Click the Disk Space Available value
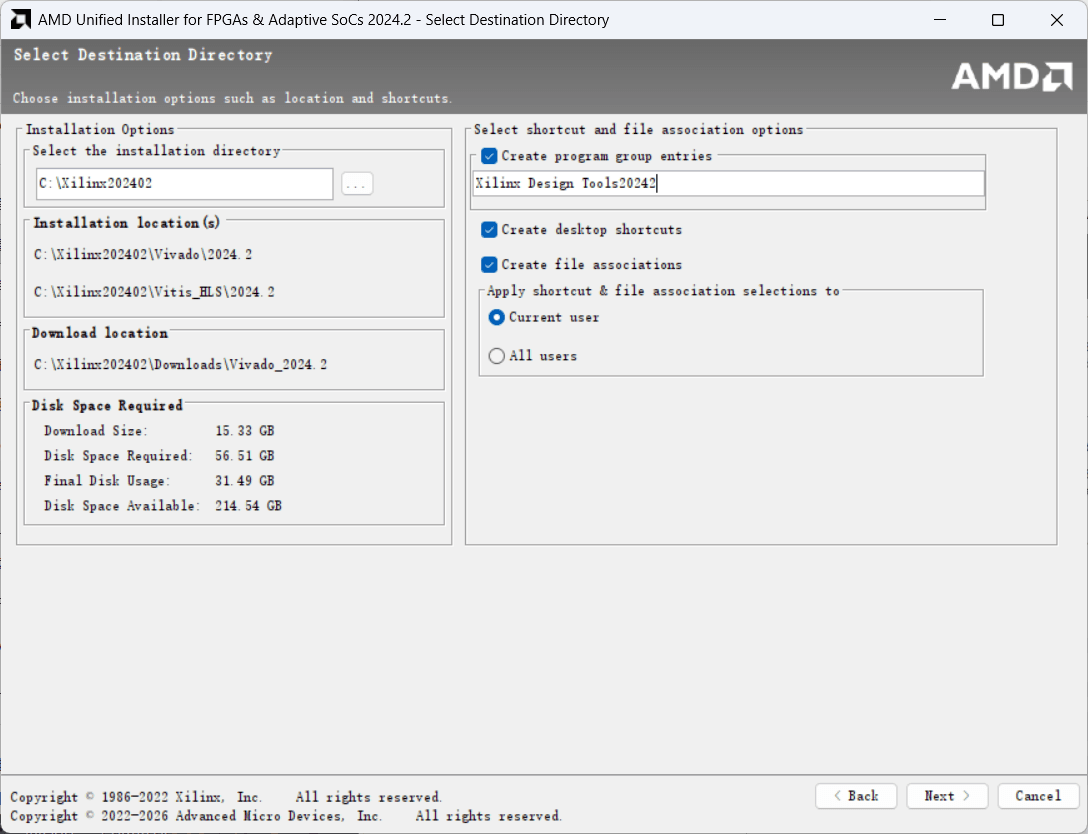Viewport: 1088px width, 834px height. pos(248,506)
